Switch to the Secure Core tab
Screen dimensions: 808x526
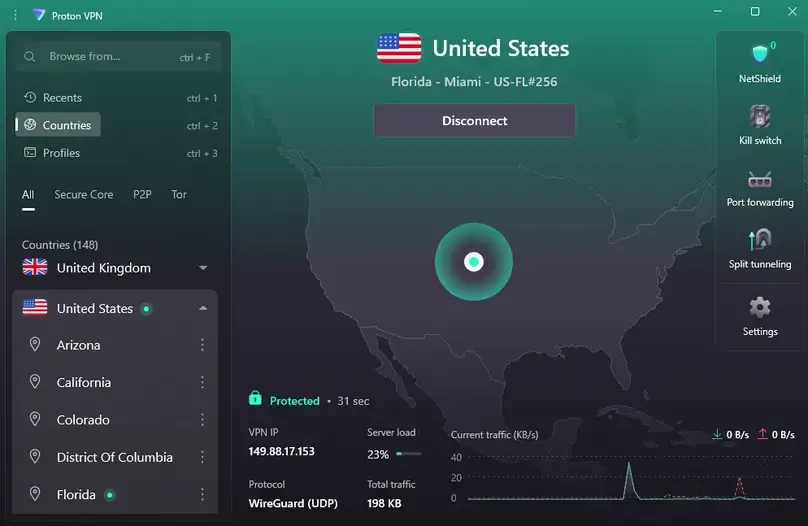83,195
